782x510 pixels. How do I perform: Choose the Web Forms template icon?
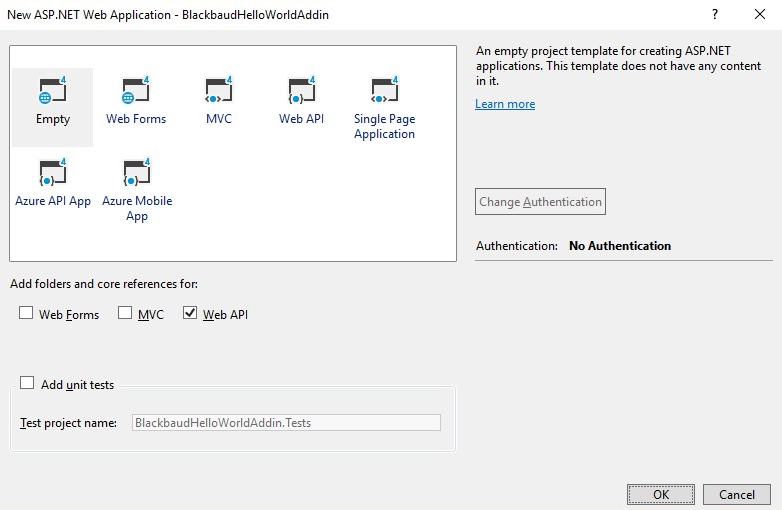135,90
